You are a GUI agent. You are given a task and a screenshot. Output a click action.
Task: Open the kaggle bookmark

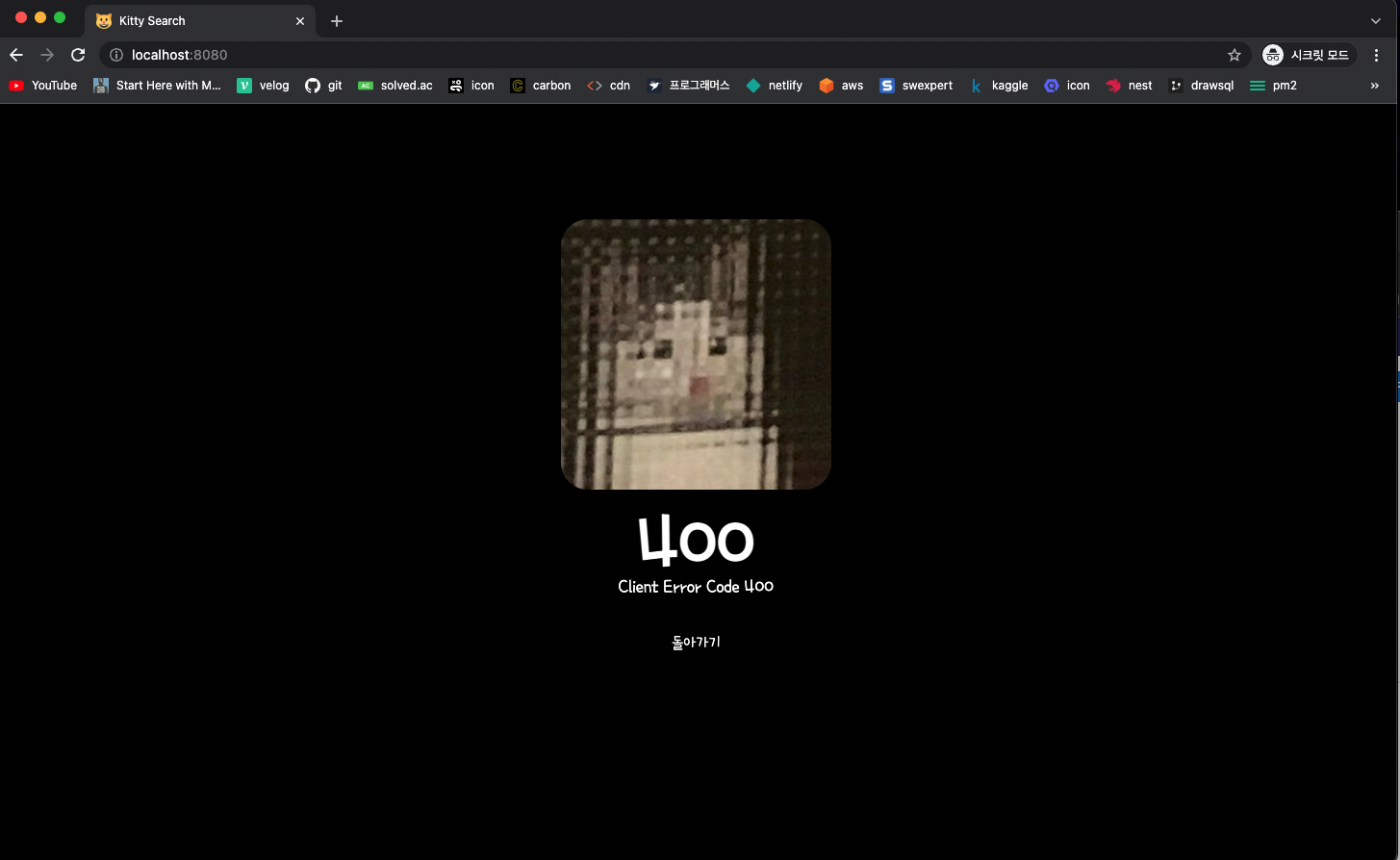[x=1000, y=86]
